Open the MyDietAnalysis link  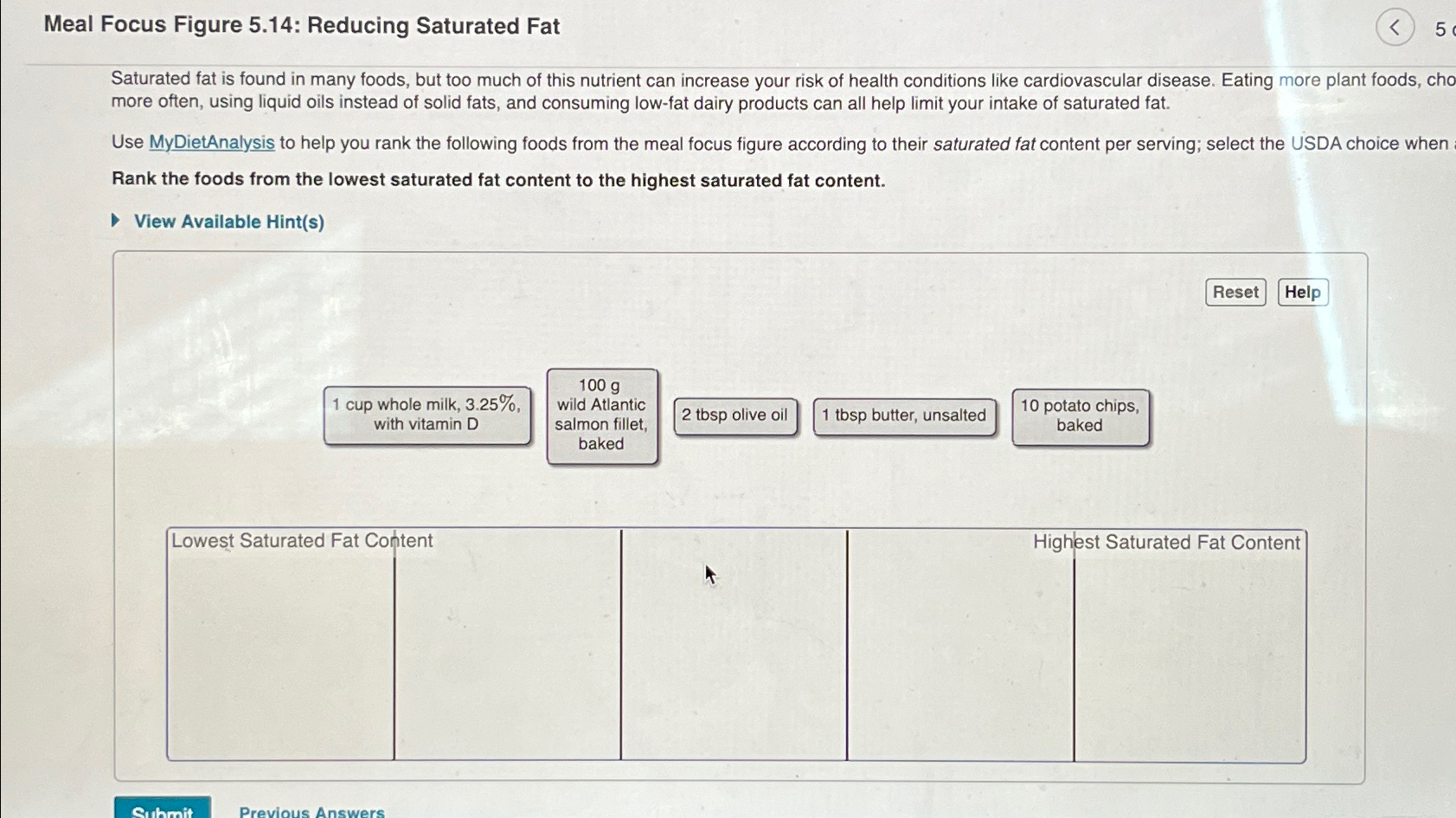211,143
